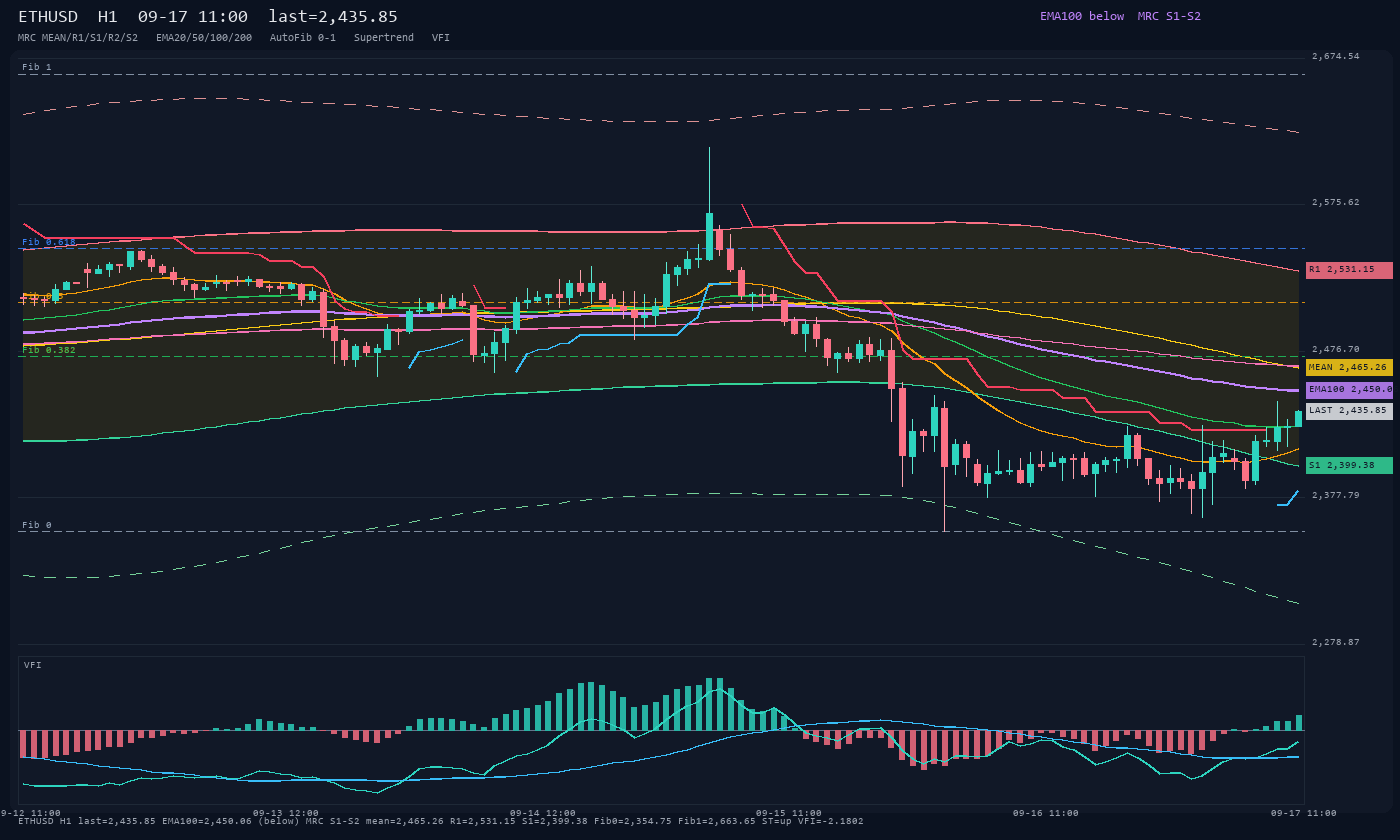
Task: Click the 2,674.54 price axis label
Action: coord(1336,56)
